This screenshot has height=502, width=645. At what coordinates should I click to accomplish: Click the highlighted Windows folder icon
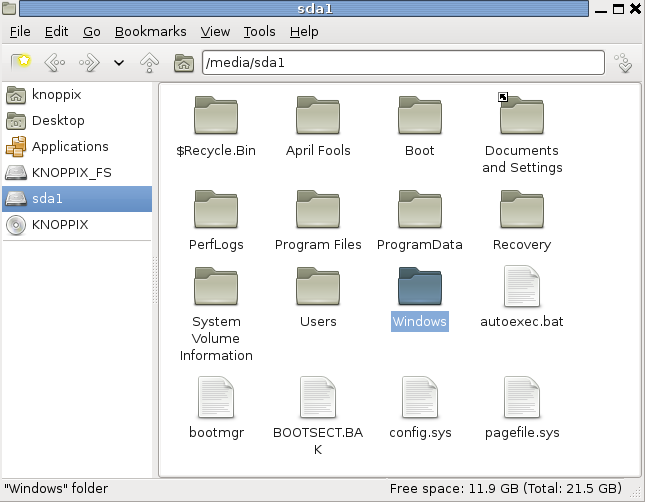(x=420, y=286)
